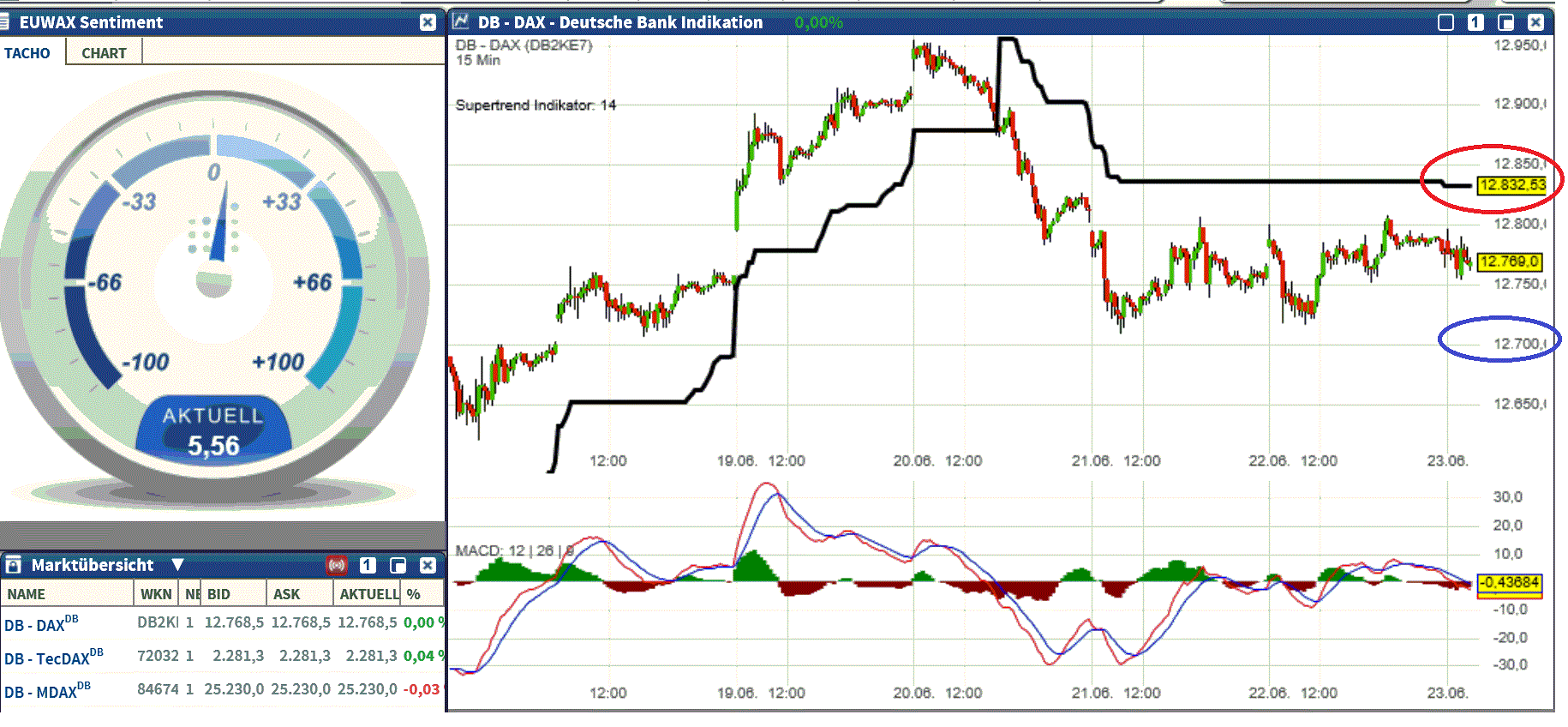Click the yellow MACD value -0,43684
The width and height of the screenshot is (1568, 727).
pos(1510,583)
